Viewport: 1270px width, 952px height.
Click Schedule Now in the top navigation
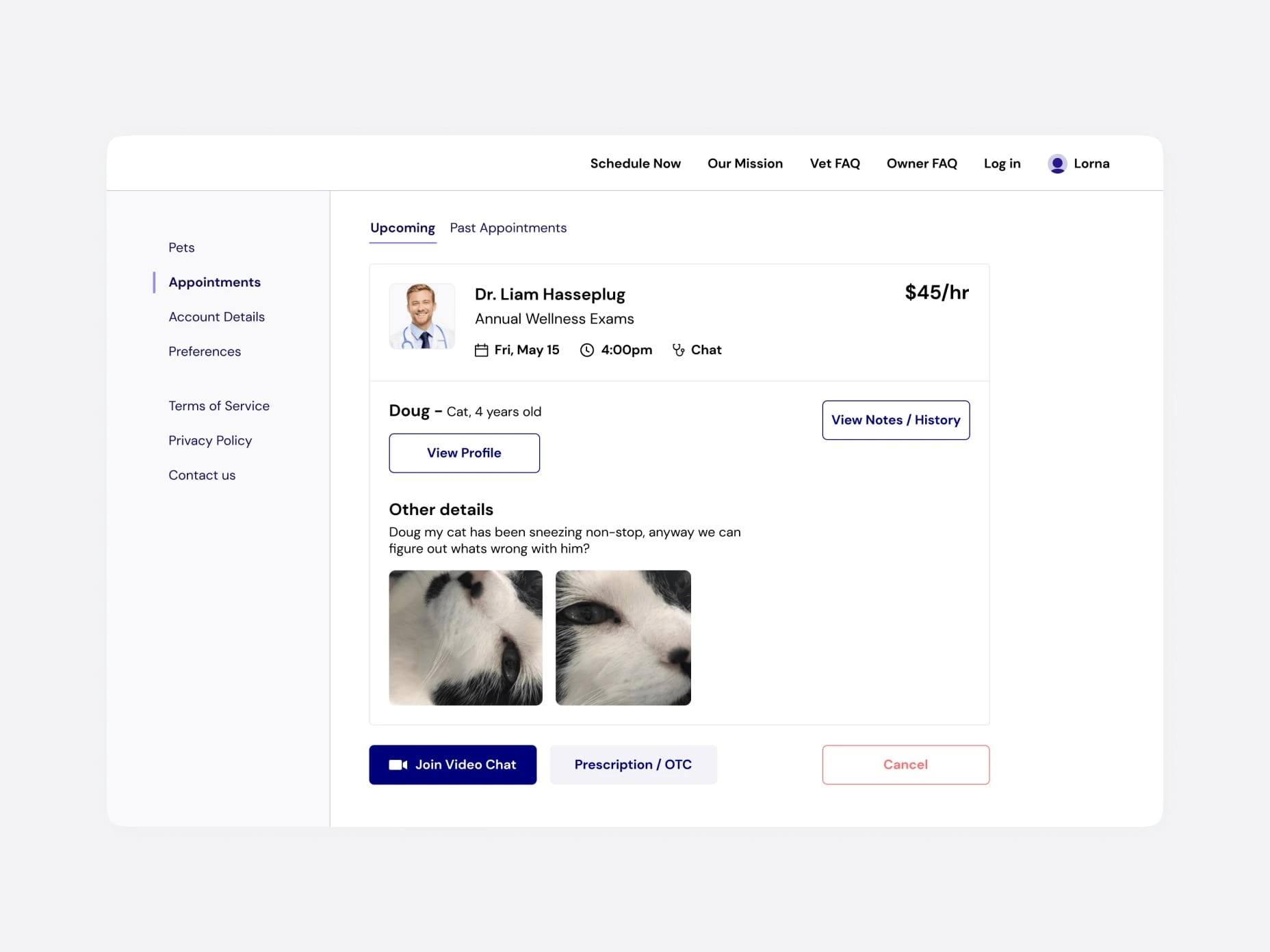(x=635, y=163)
